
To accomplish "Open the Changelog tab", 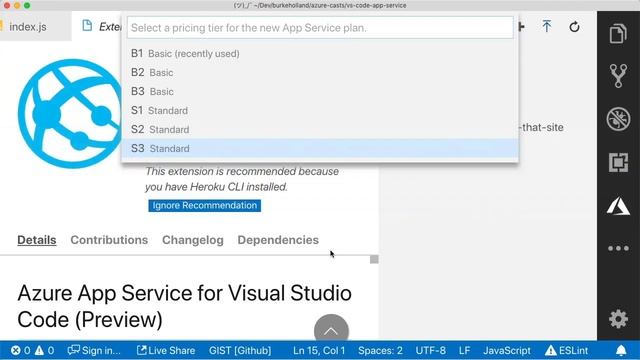I will (193, 240).
